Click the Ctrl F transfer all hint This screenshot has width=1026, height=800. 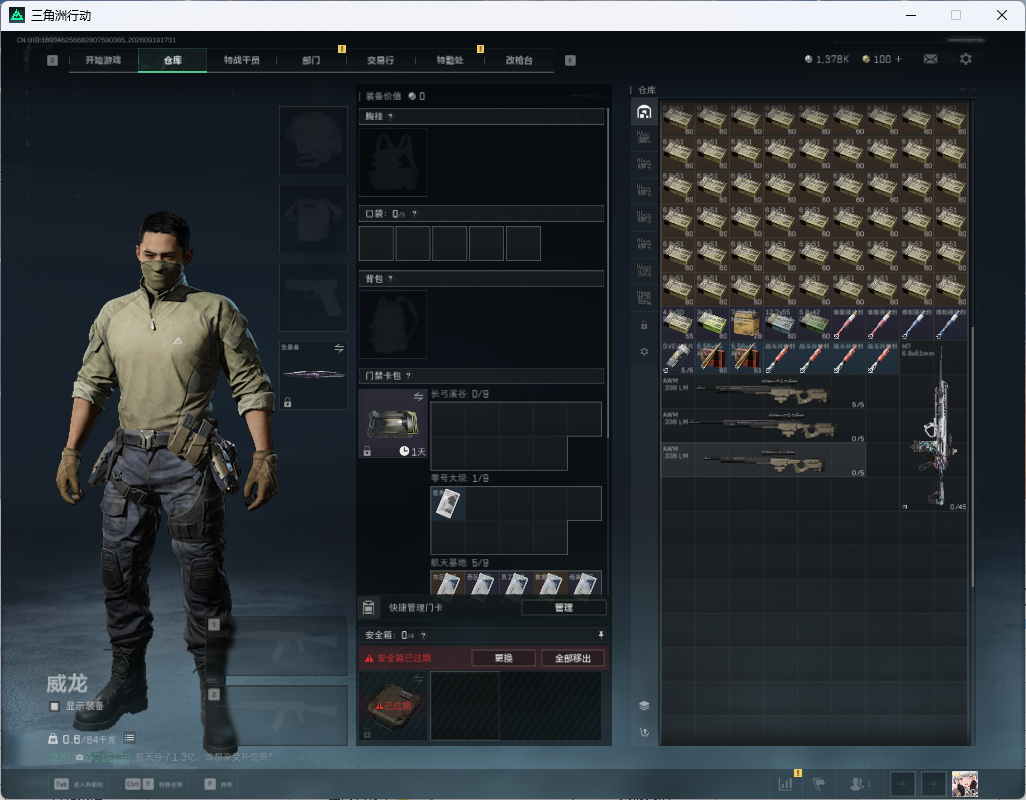tap(153, 784)
